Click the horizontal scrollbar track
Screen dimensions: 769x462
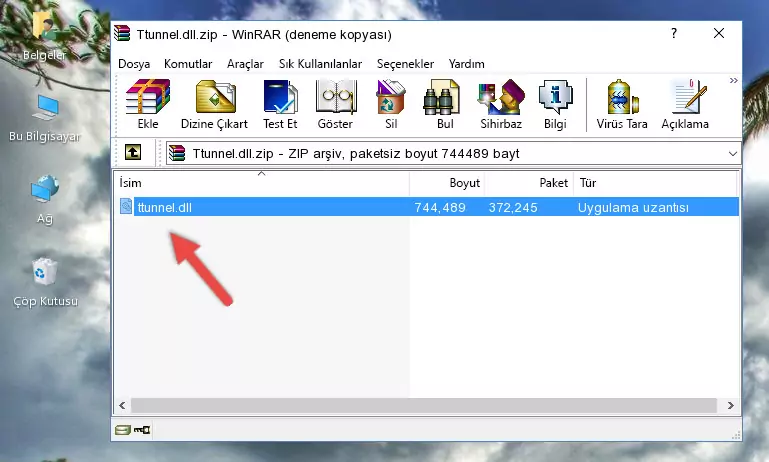pyautogui.click(x=424, y=406)
